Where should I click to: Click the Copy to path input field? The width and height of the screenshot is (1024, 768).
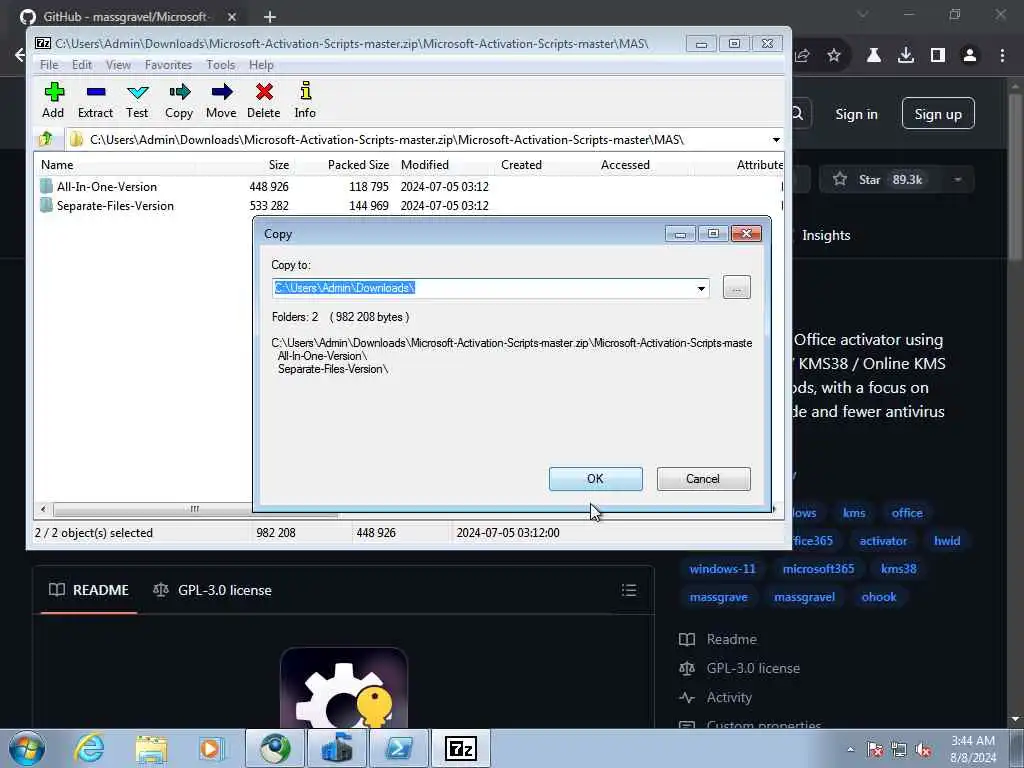[x=483, y=288]
